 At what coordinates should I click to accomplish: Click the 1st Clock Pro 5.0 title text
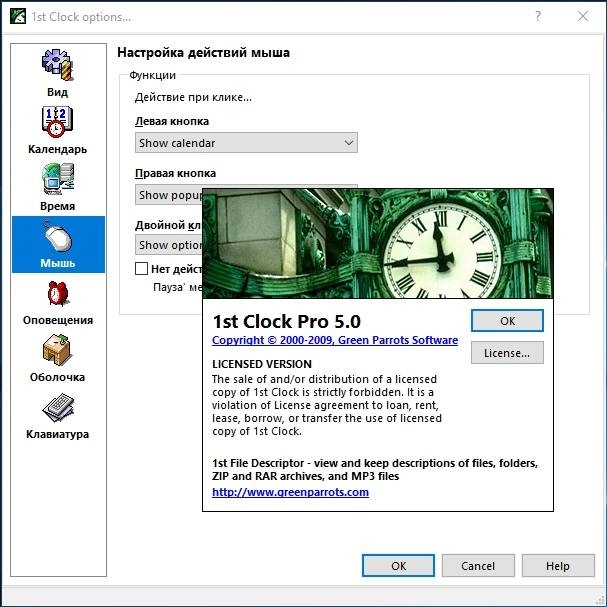(x=286, y=321)
